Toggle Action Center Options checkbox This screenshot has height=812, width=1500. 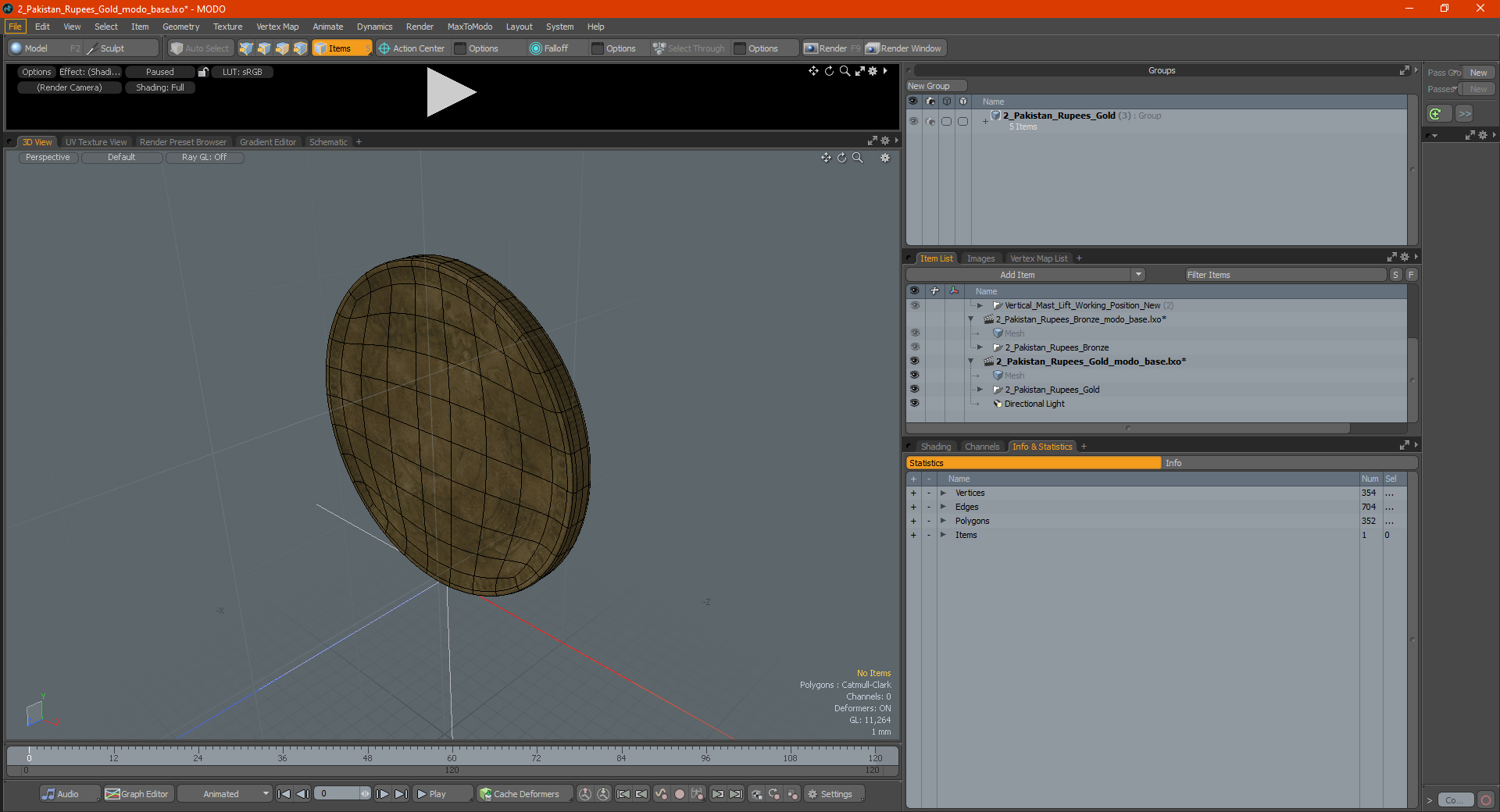(x=460, y=48)
